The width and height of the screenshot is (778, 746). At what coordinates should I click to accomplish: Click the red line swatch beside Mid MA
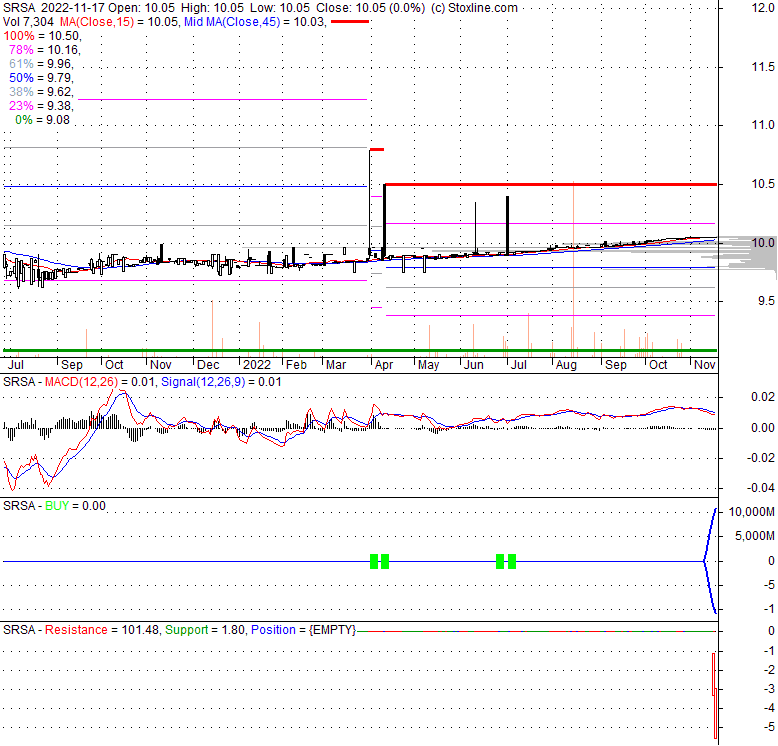tap(349, 21)
